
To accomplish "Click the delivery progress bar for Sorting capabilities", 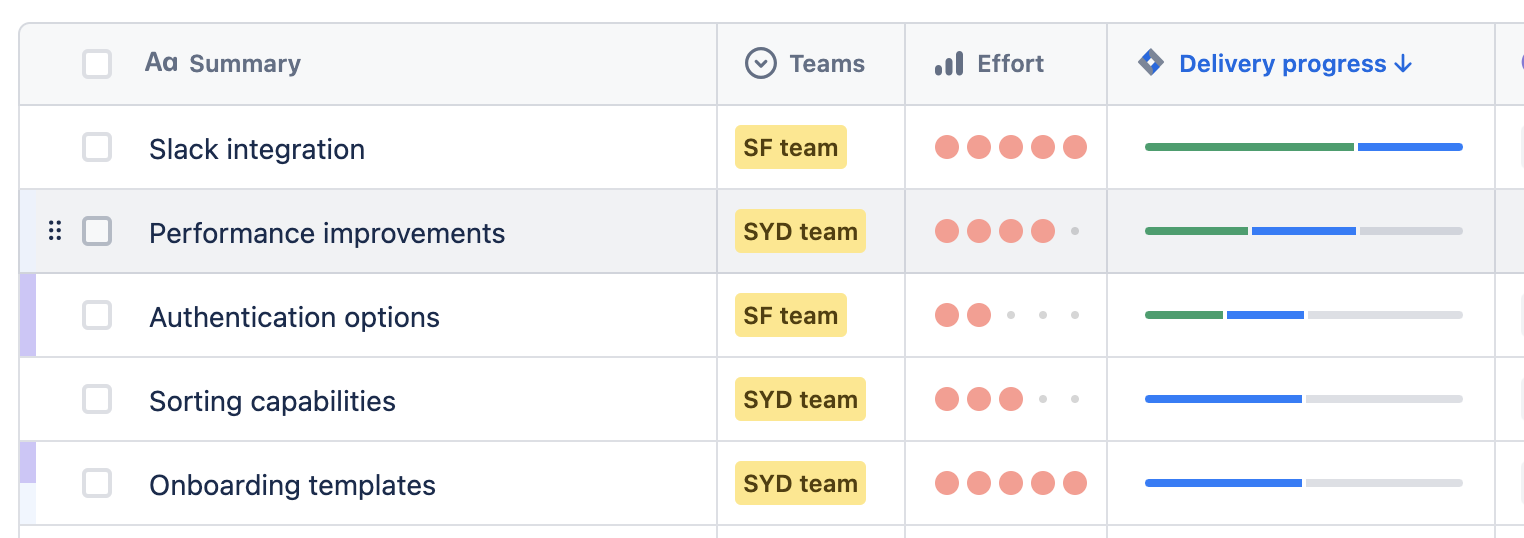I will [1304, 399].
